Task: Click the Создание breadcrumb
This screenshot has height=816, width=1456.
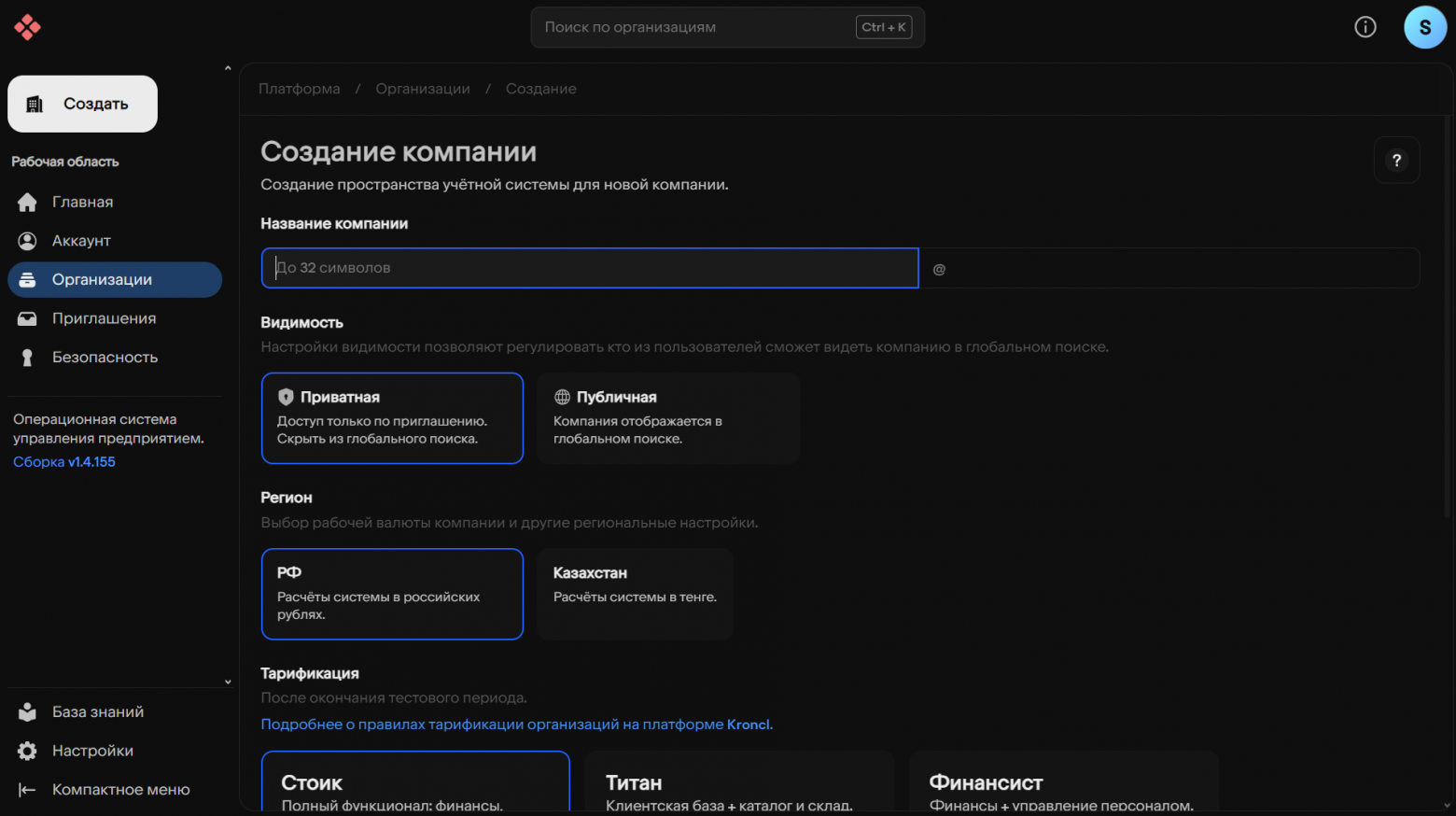Action: [x=541, y=89]
